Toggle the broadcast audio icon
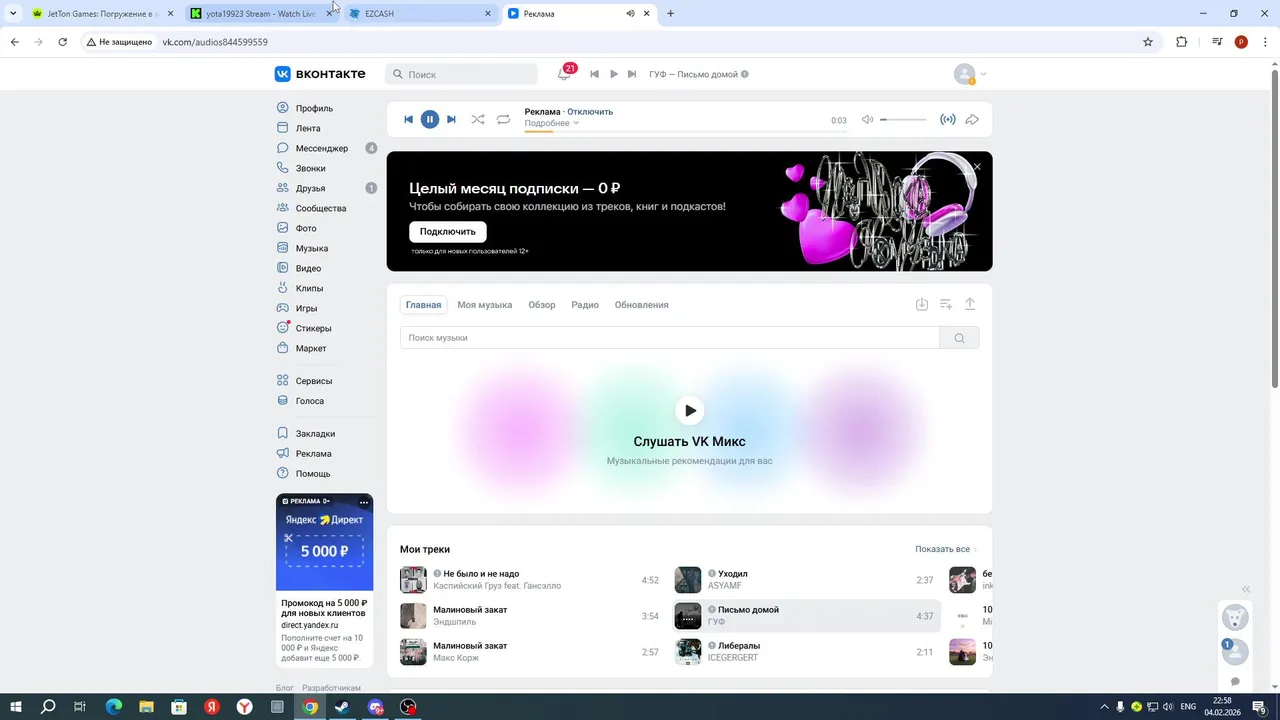The width and height of the screenshot is (1280, 720). 948,120
